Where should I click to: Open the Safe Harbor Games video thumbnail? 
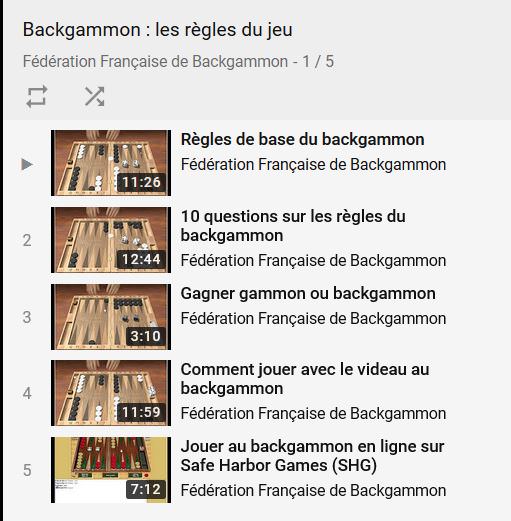(111, 470)
